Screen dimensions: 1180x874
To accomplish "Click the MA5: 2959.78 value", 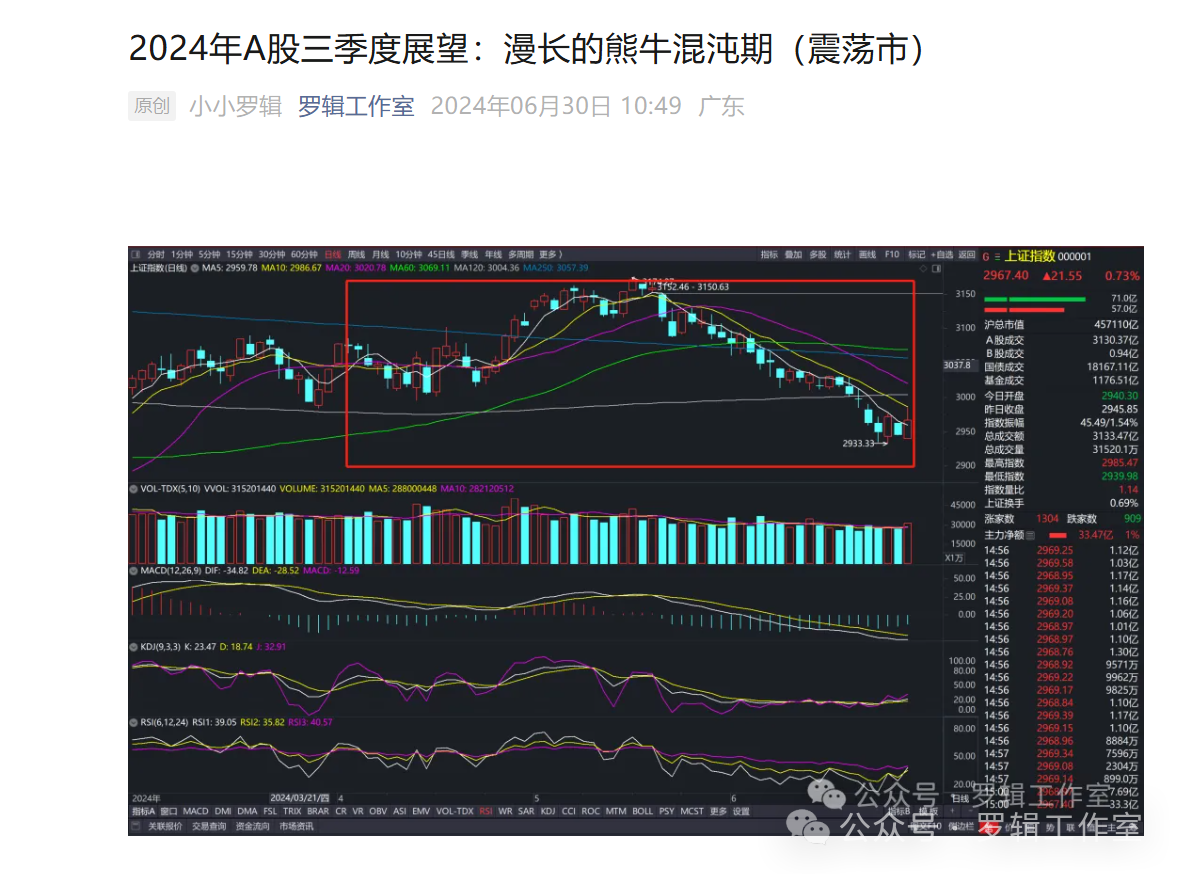I will pos(230,268).
